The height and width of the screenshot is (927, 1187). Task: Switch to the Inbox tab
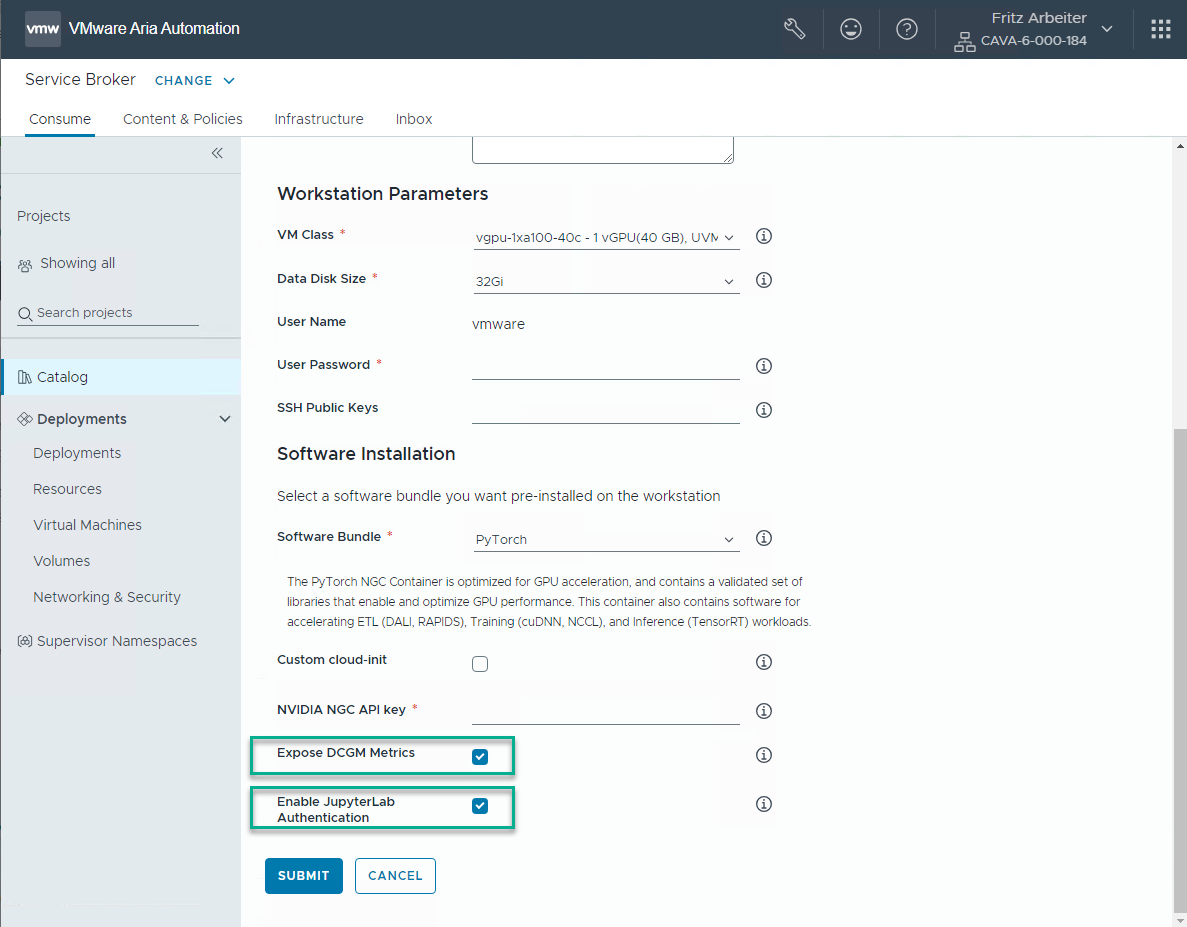coord(414,119)
